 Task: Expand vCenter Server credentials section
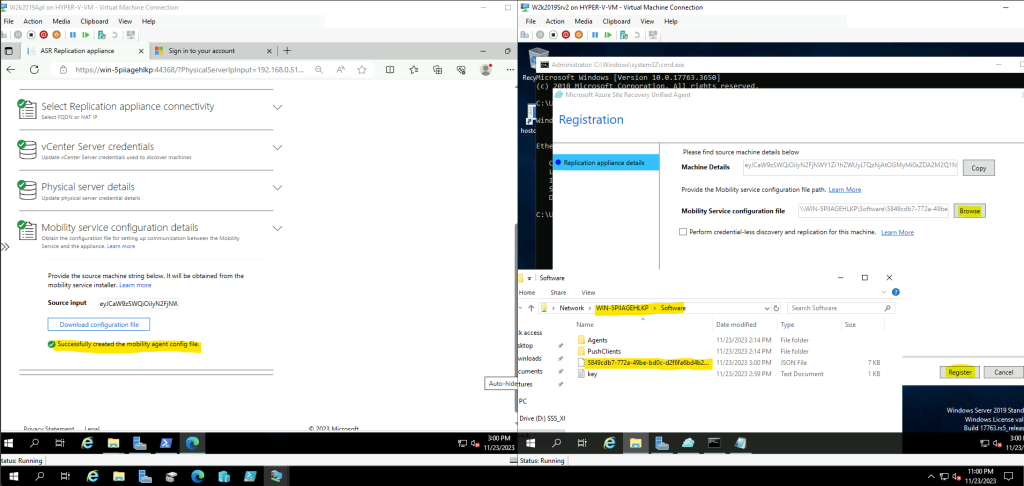pyautogui.click(x=278, y=148)
